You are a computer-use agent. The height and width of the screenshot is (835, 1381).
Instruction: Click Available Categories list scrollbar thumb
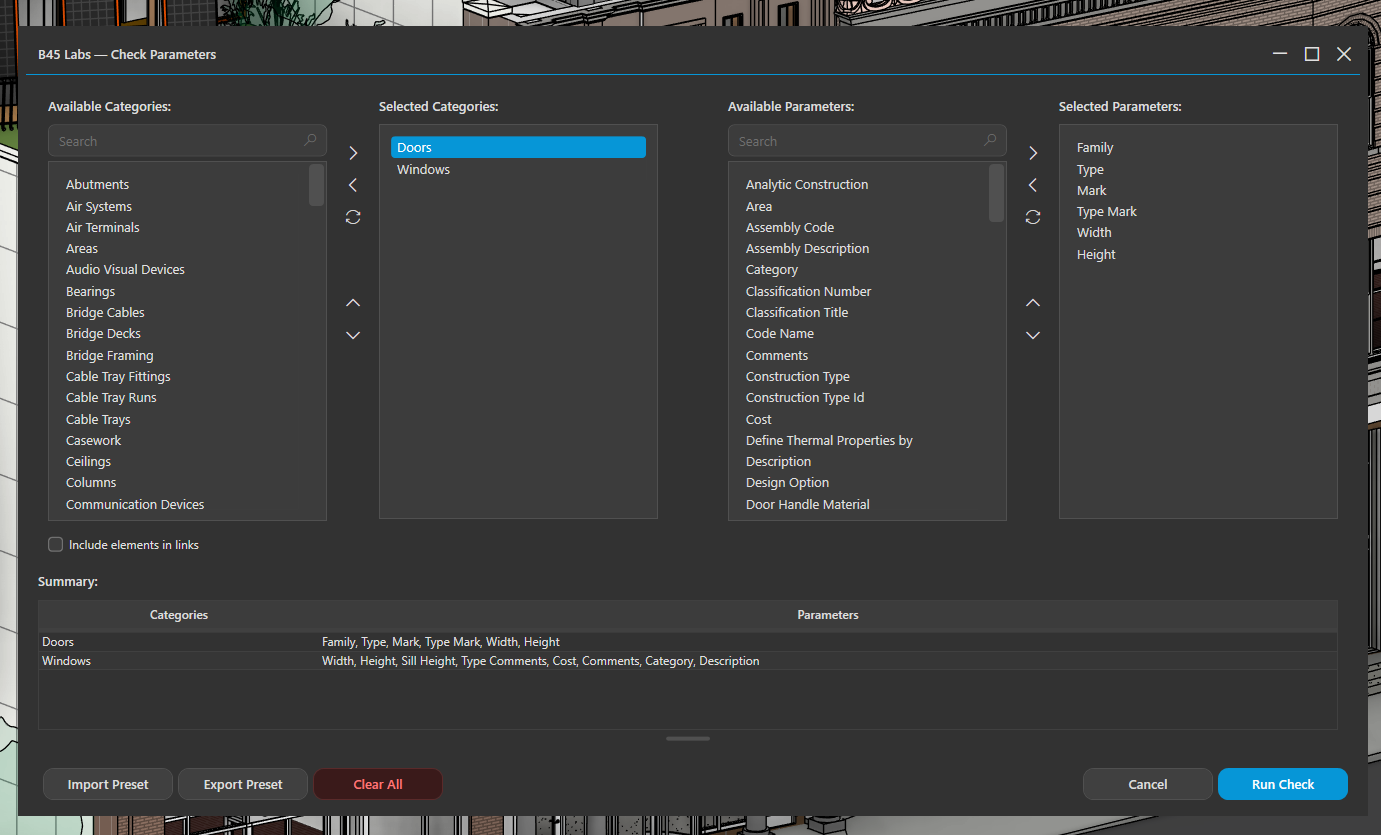(316, 185)
